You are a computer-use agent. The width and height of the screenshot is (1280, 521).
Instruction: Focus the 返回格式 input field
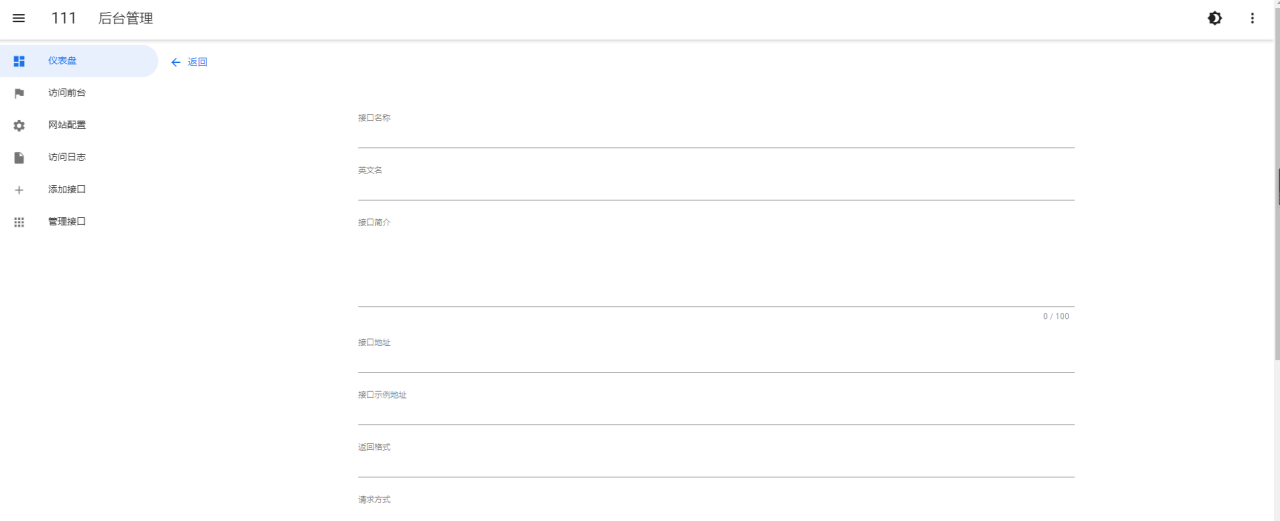pos(716,465)
